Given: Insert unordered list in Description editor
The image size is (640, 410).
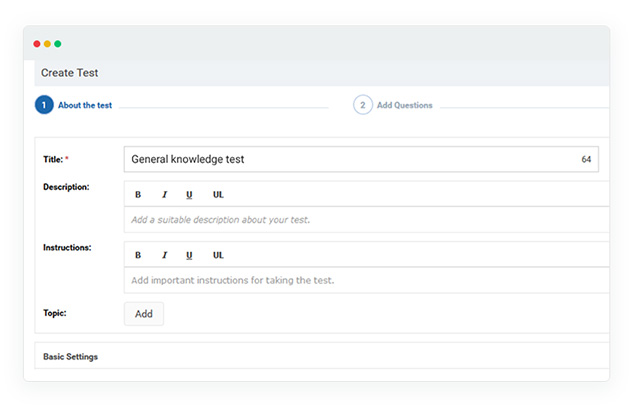Looking at the screenshot, I should pos(218,194).
